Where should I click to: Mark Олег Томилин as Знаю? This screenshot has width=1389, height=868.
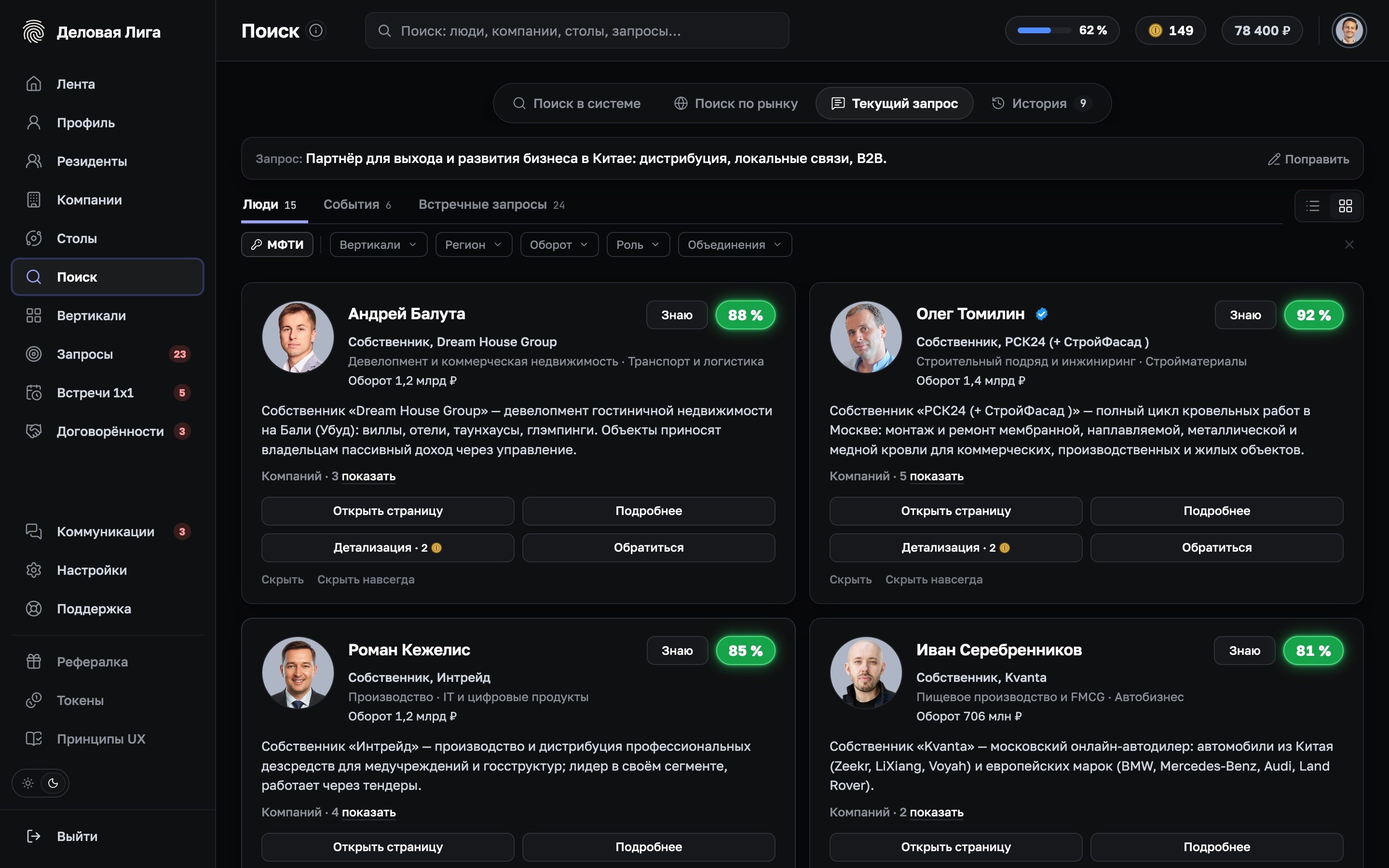(1245, 315)
